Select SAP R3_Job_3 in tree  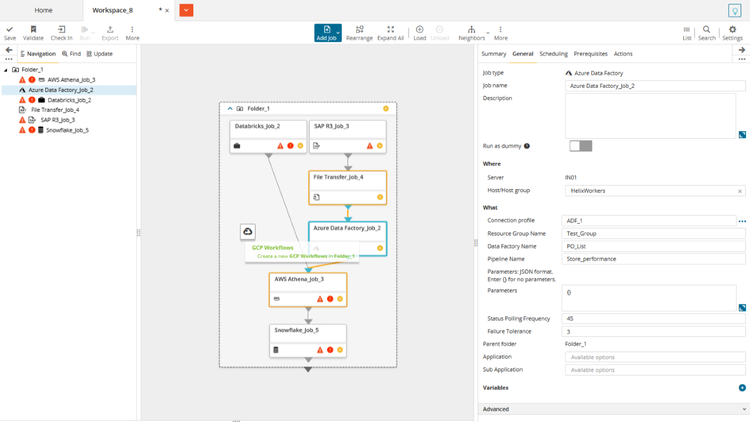pyautogui.click(x=57, y=120)
